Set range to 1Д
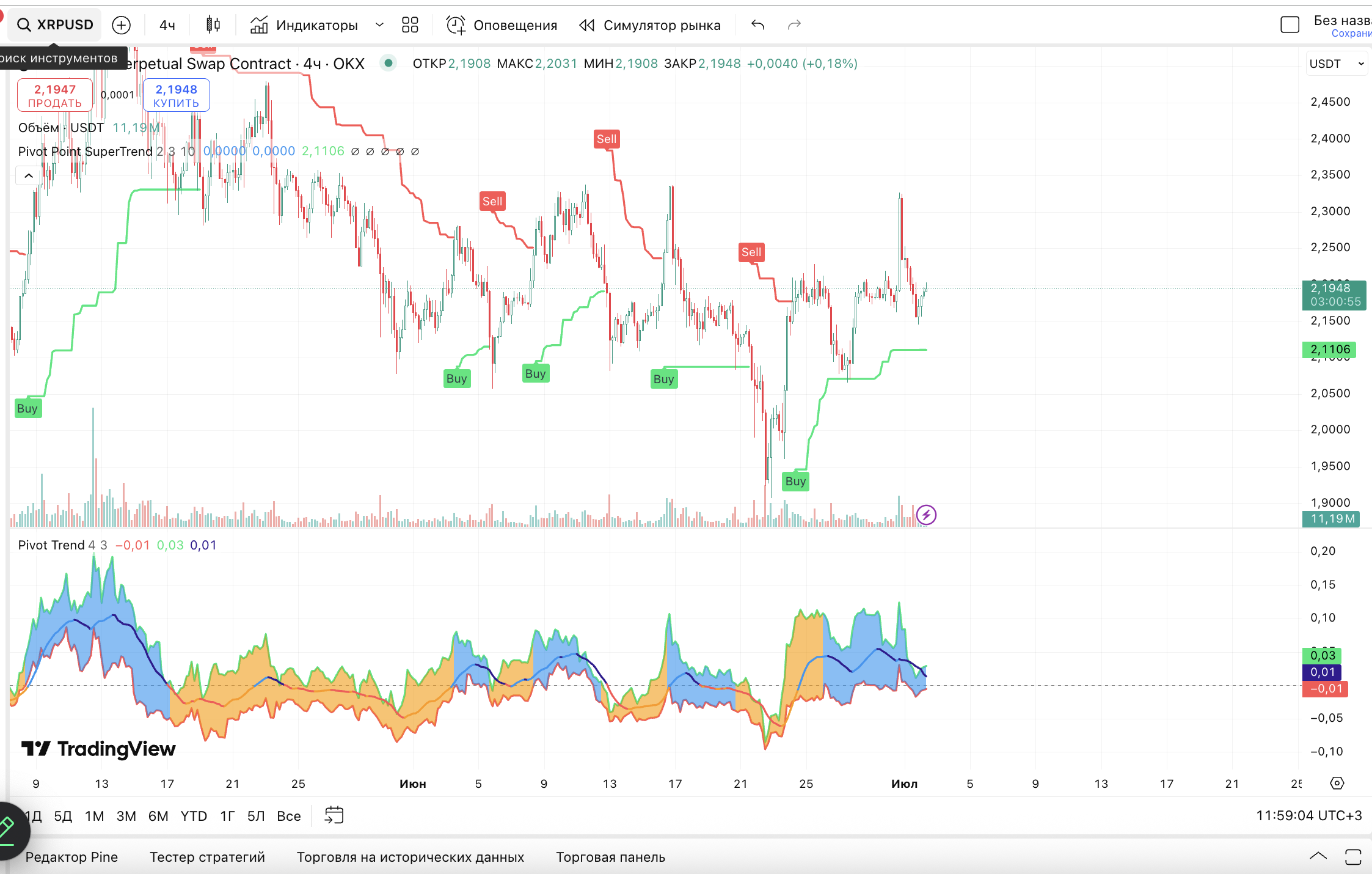 (x=33, y=816)
